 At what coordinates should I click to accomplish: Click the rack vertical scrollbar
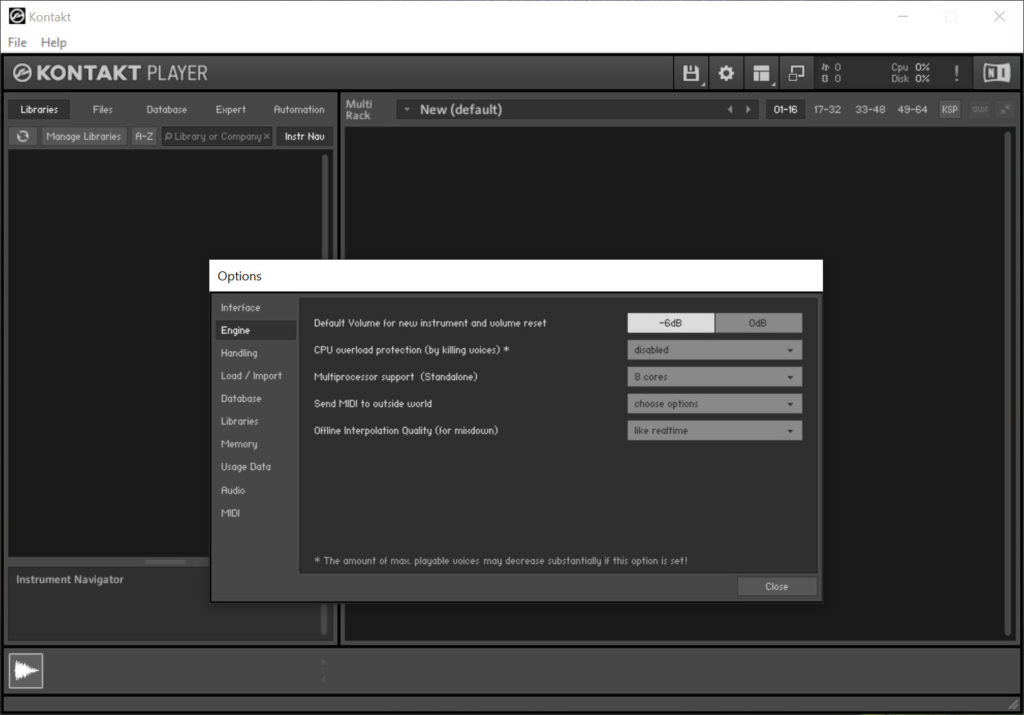point(1008,383)
